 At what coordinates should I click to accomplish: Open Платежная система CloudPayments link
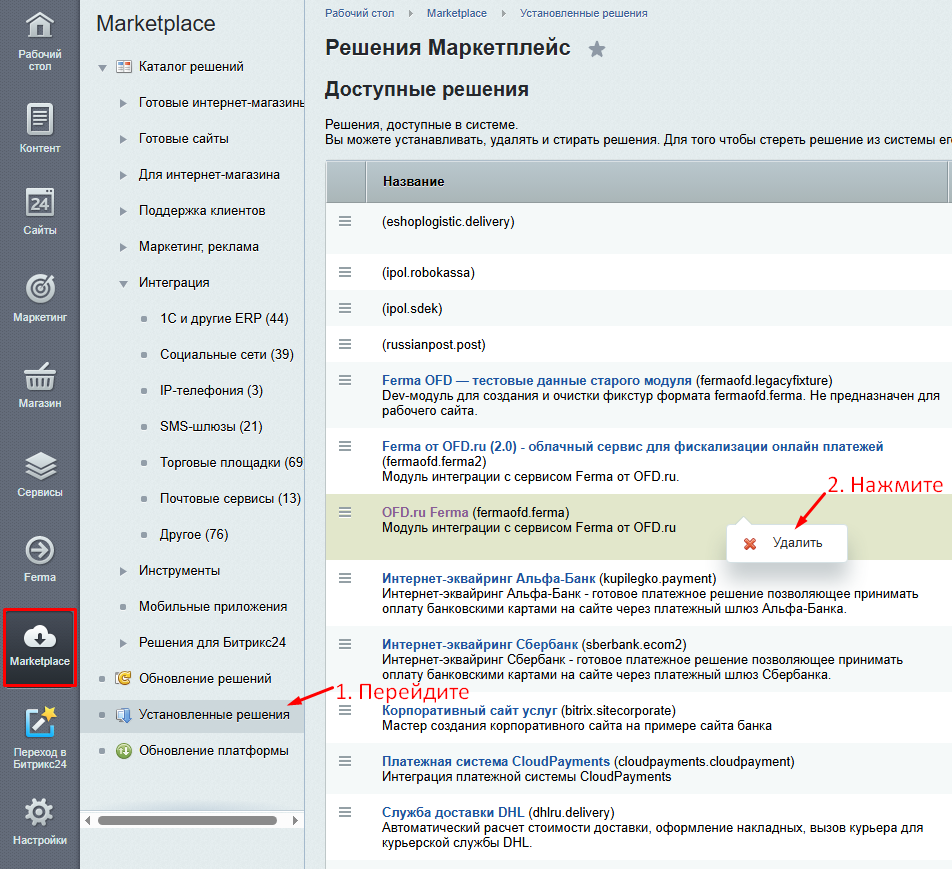coord(495,761)
